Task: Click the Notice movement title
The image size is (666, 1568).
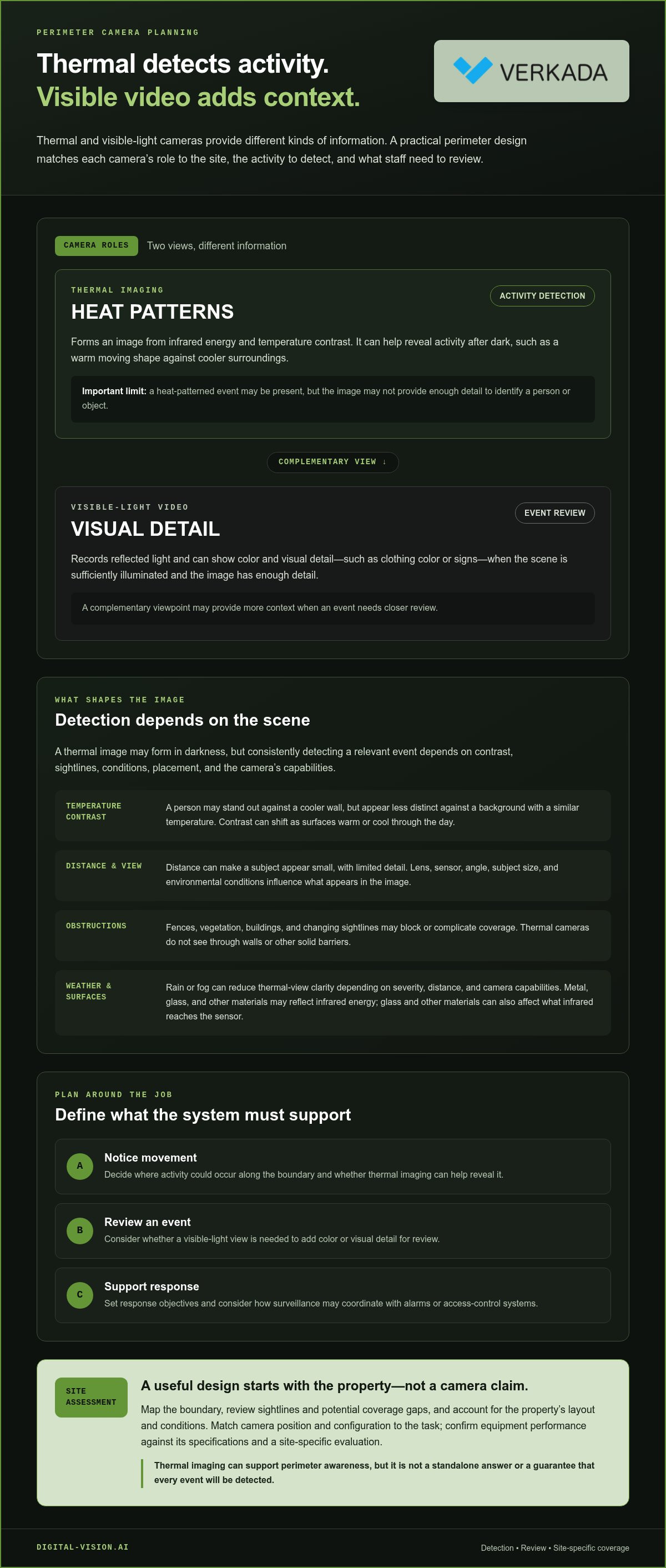Action: tap(150, 1158)
